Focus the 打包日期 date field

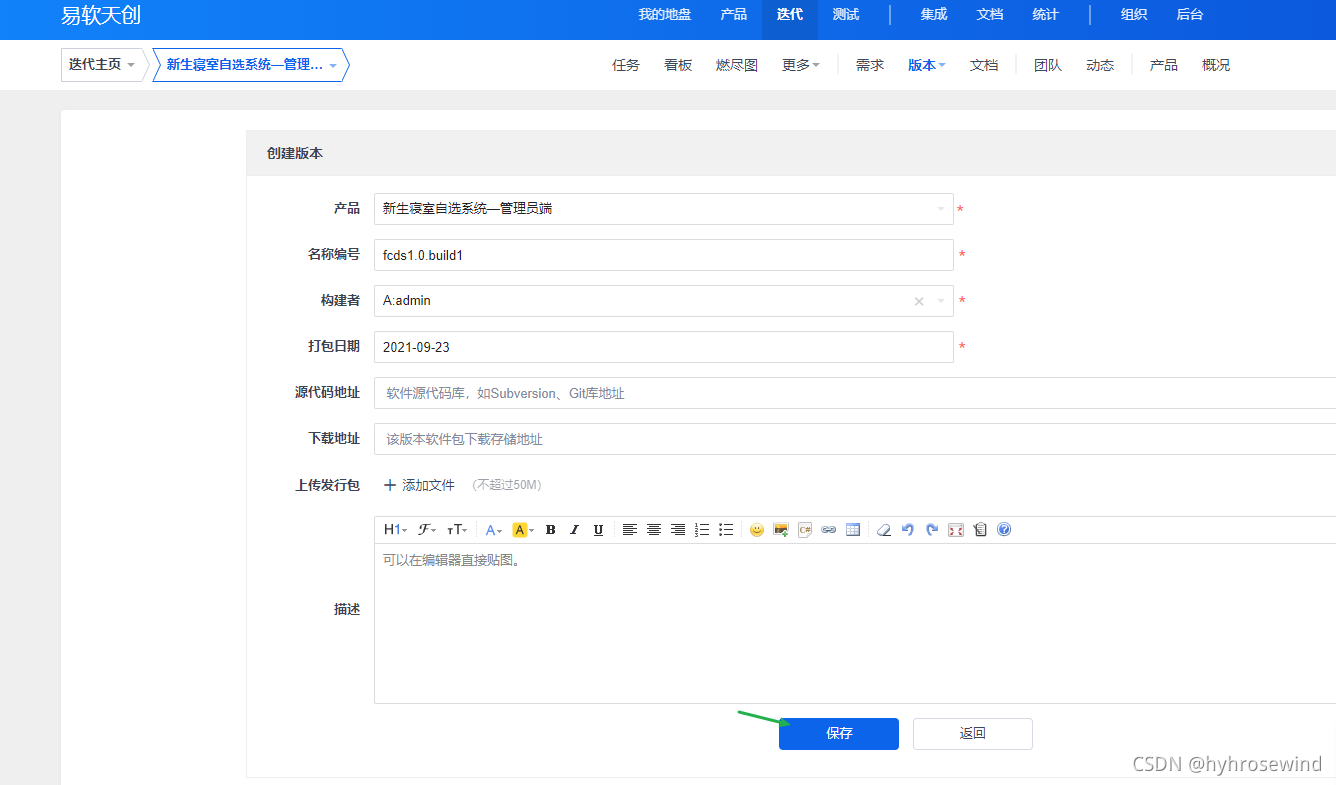coord(664,347)
